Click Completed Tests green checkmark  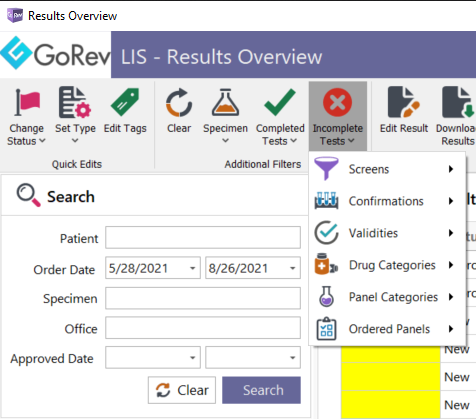[280, 102]
